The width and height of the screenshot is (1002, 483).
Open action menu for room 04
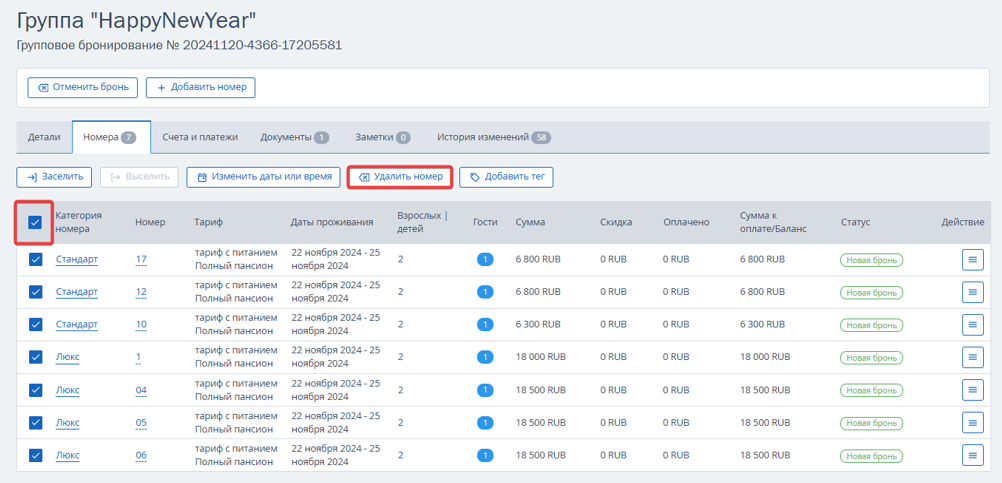973,390
